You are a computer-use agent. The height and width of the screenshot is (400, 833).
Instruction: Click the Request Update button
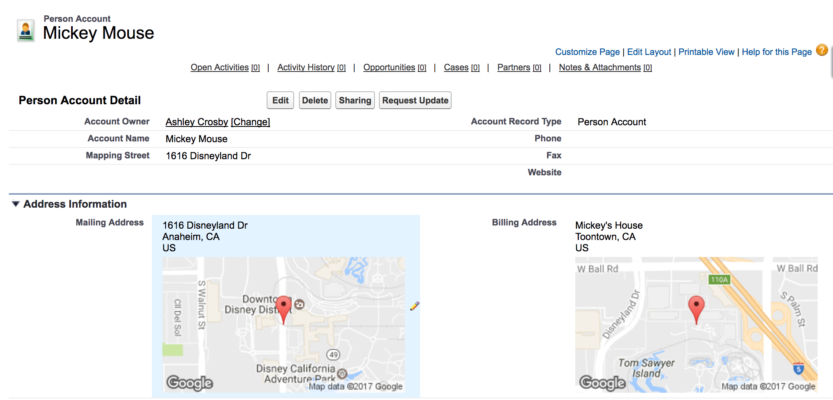click(x=415, y=100)
